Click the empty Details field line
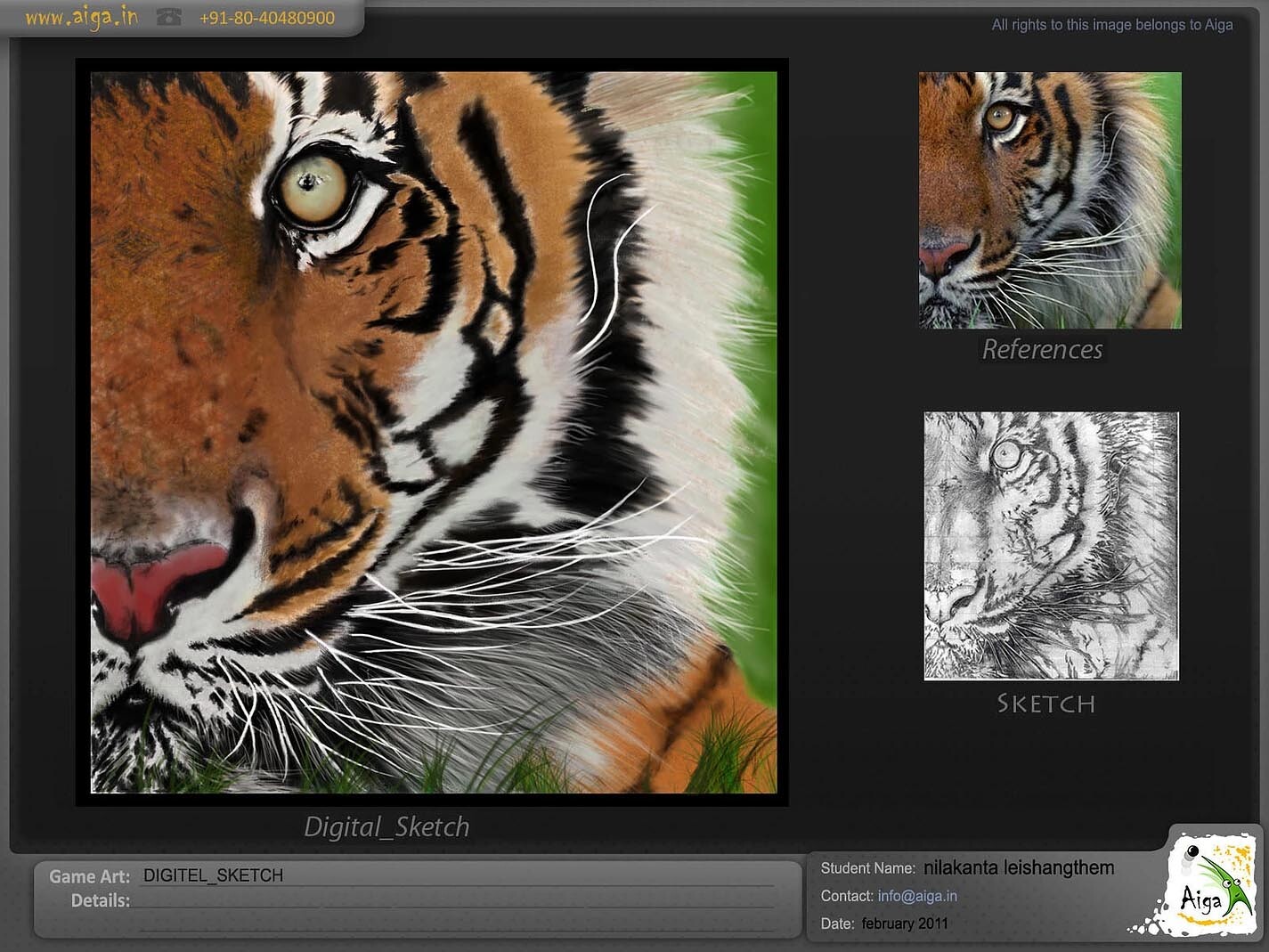The width and height of the screenshot is (1269, 952). click(x=454, y=900)
